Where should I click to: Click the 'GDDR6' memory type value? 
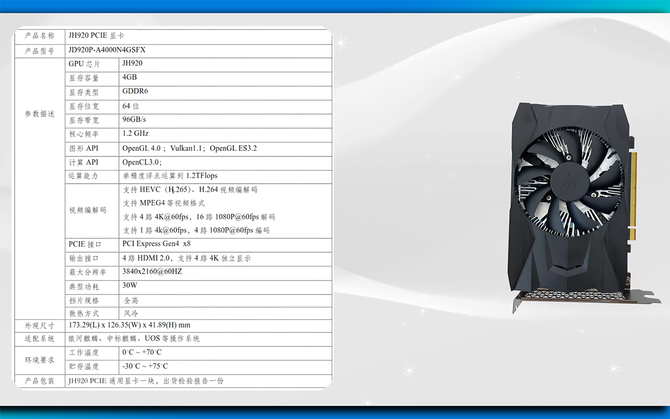pyautogui.click(x=135, y=91)
